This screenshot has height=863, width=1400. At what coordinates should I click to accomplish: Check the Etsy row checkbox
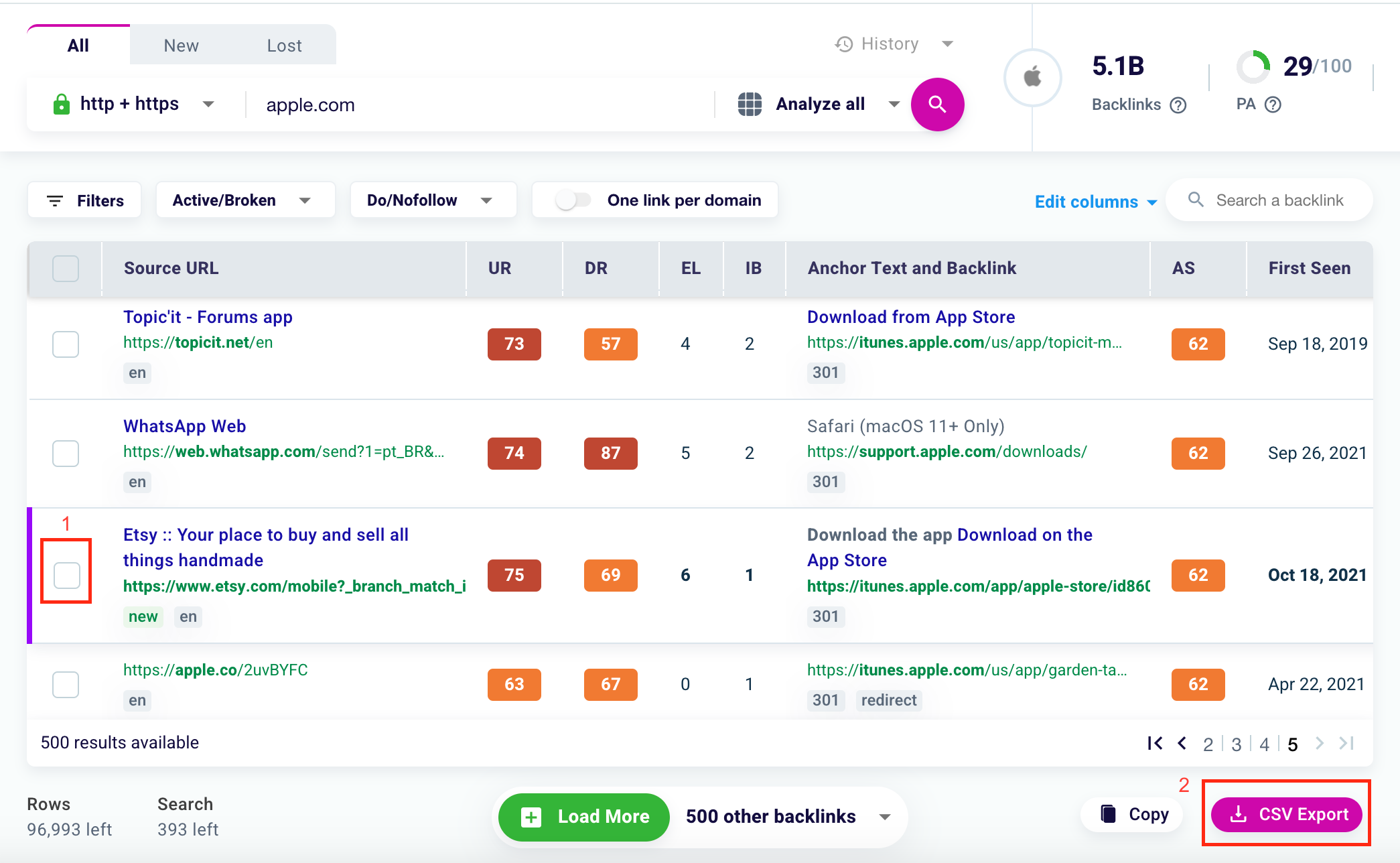[66, 575]
